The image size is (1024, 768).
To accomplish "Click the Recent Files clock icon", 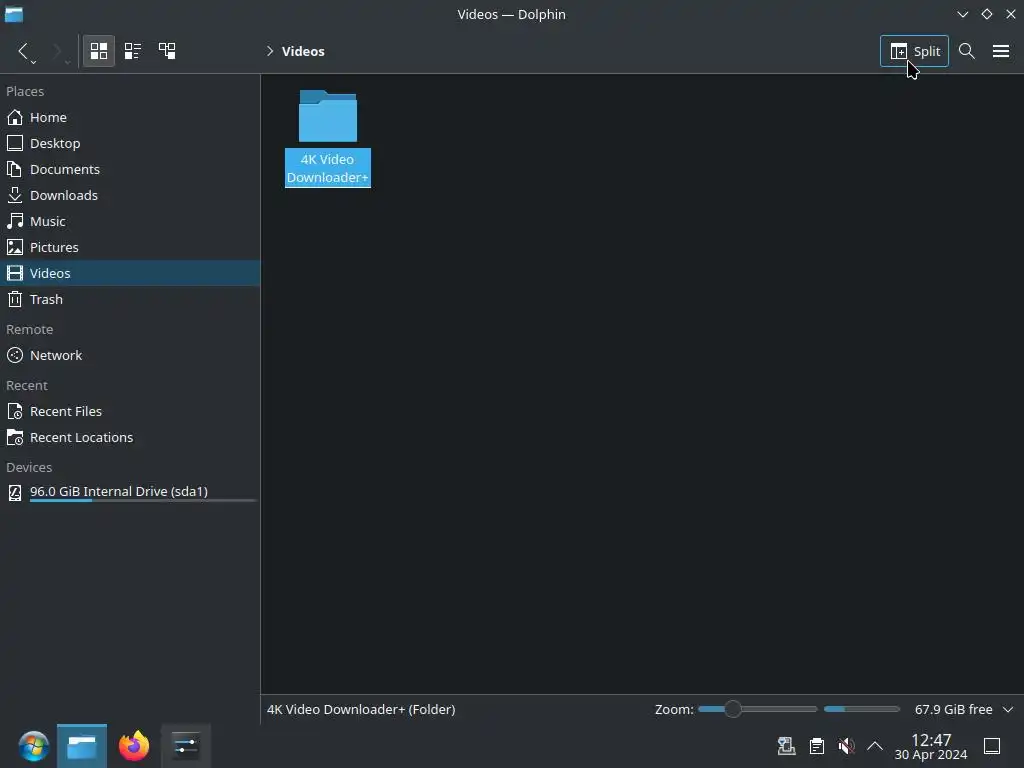I will coord(15,411).
